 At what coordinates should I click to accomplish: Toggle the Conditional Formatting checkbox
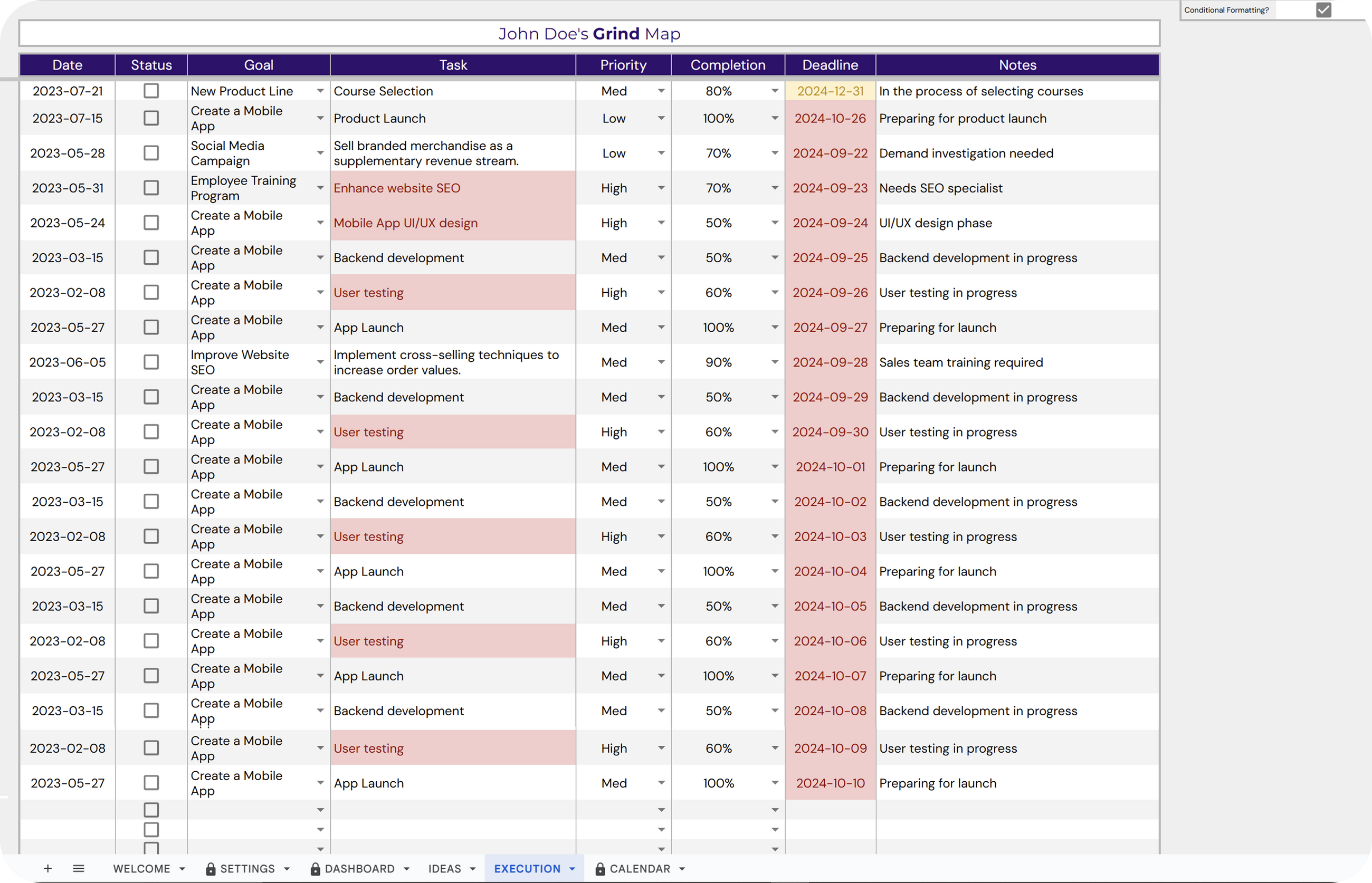click(1323, 9)
